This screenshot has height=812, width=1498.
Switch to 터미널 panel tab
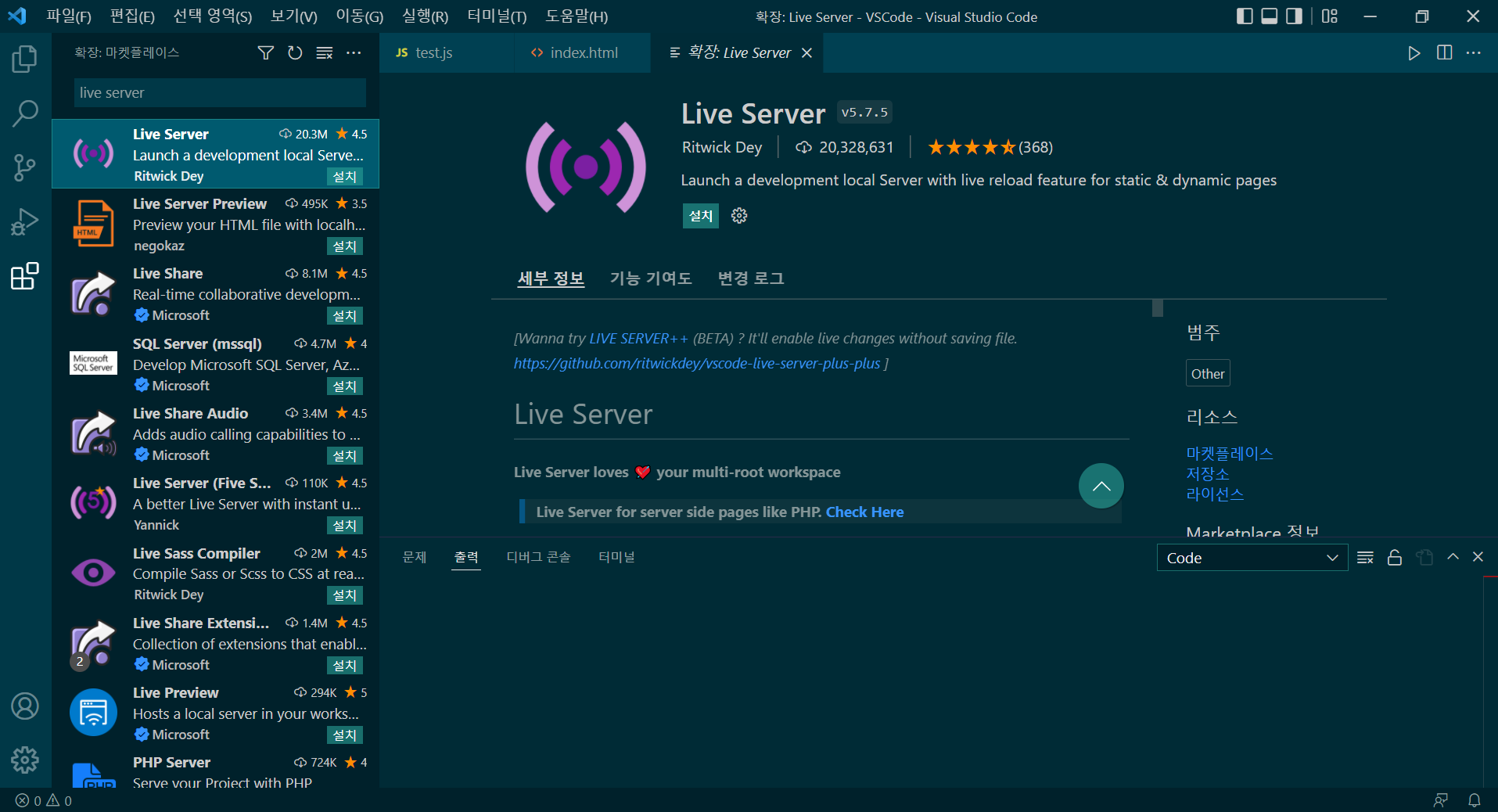[x=616, y=557]
